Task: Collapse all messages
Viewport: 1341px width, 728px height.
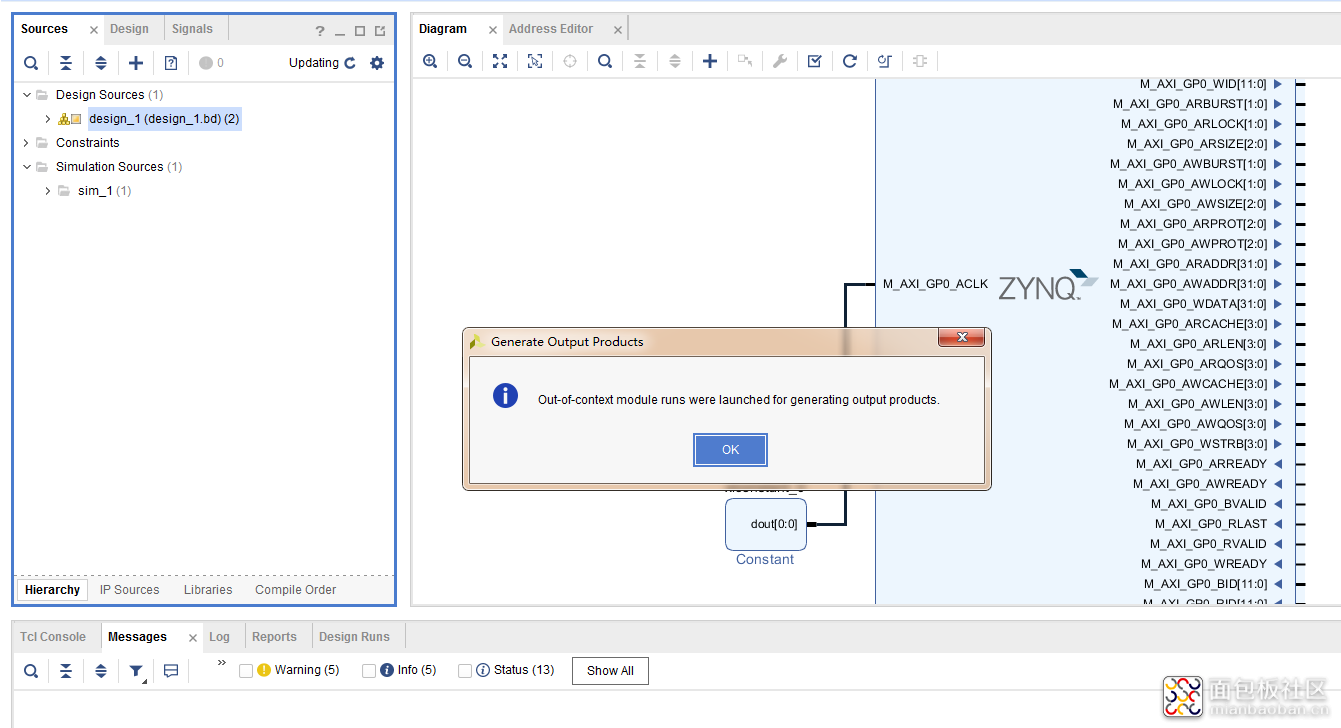Action: 66,671
